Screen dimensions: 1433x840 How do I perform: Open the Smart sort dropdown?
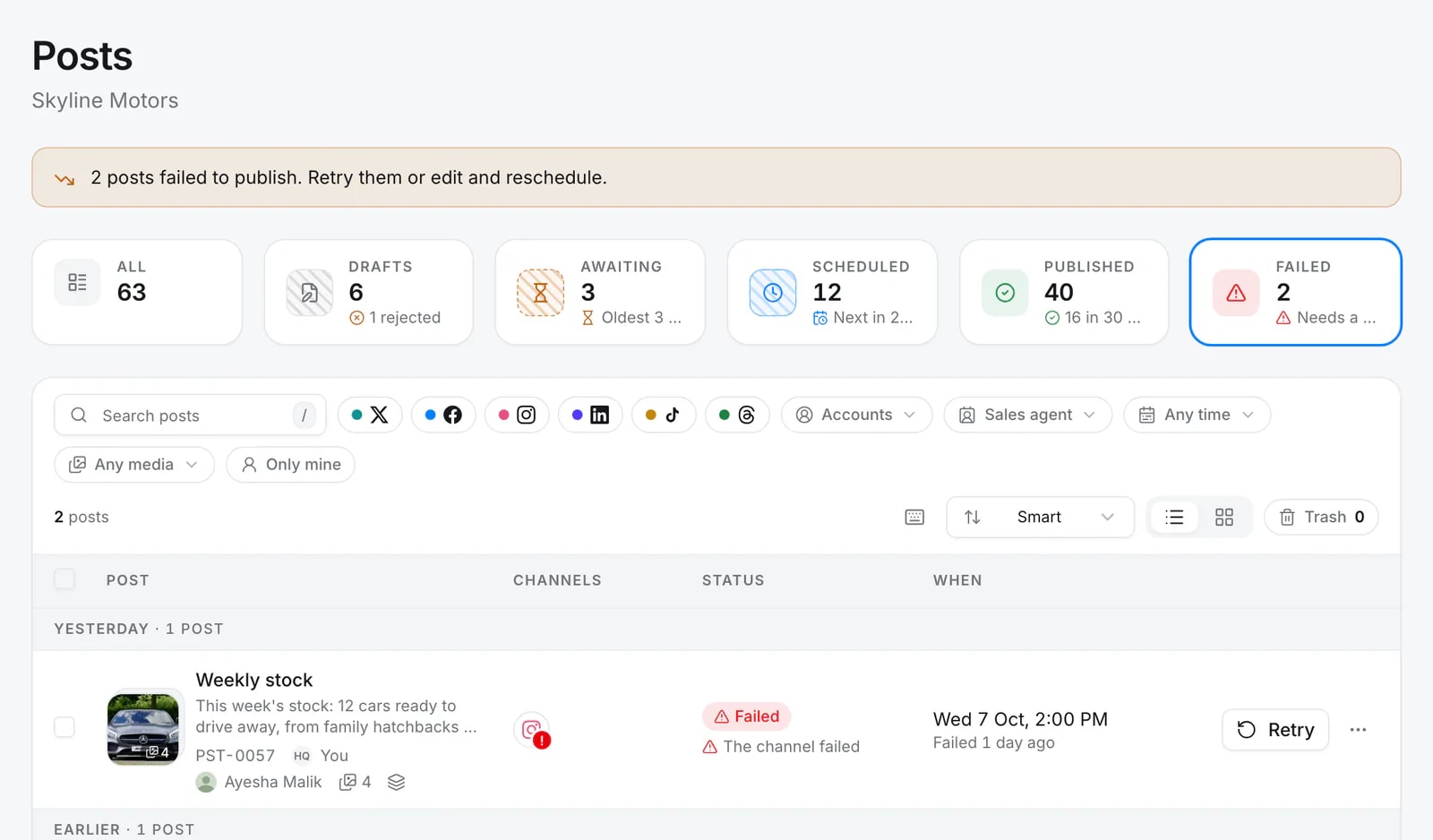tap(1040, 517)
